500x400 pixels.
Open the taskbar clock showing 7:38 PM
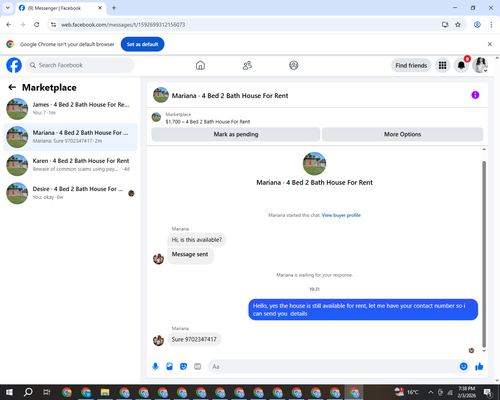467,392
